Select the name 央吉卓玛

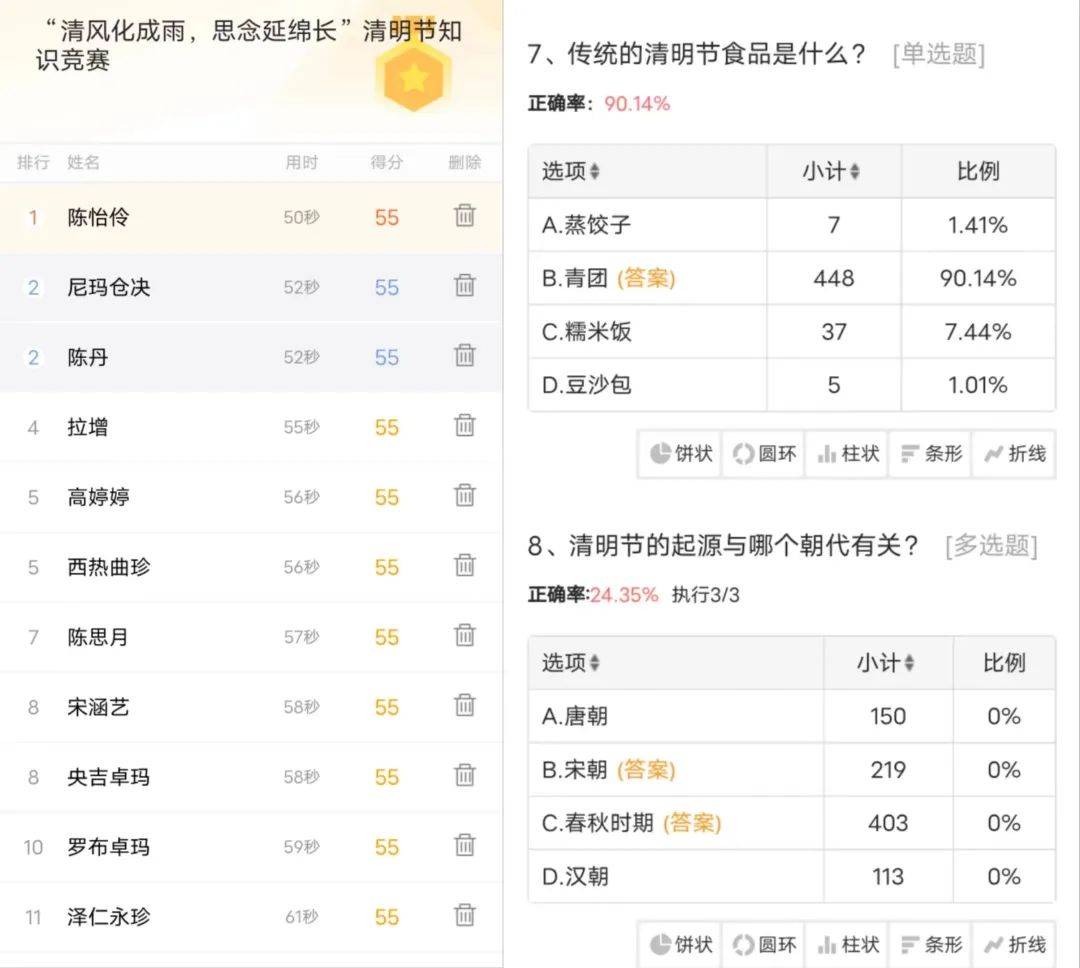[x=108, y=777]
